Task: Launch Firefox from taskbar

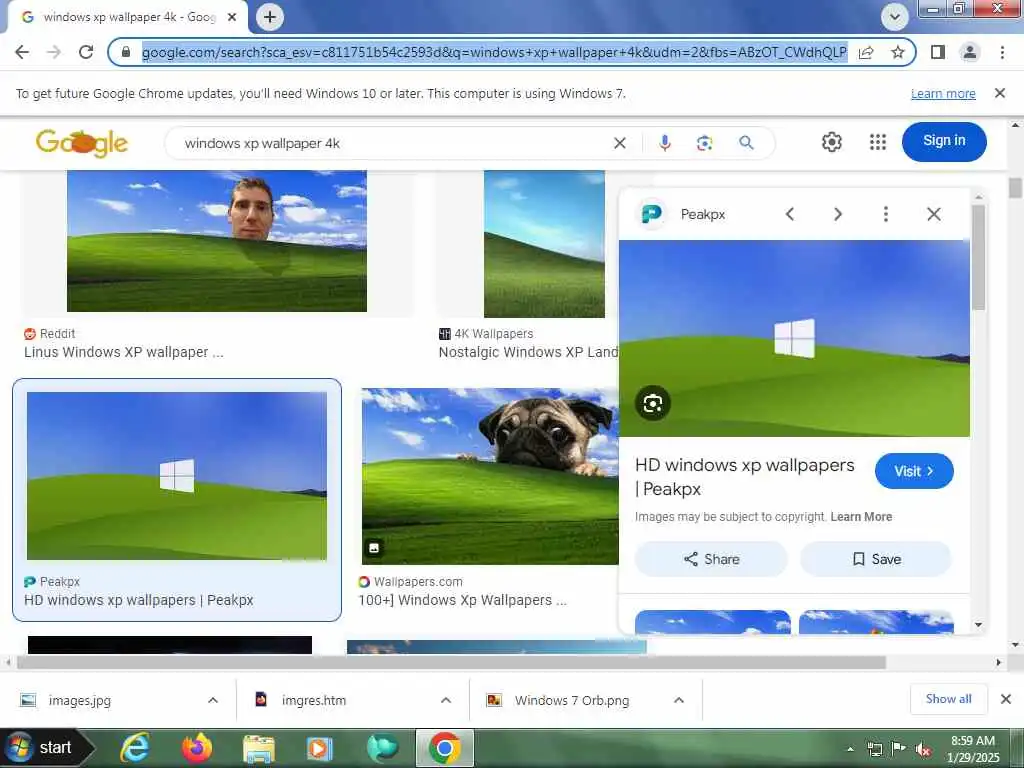Action: click(x=197, y=748)
